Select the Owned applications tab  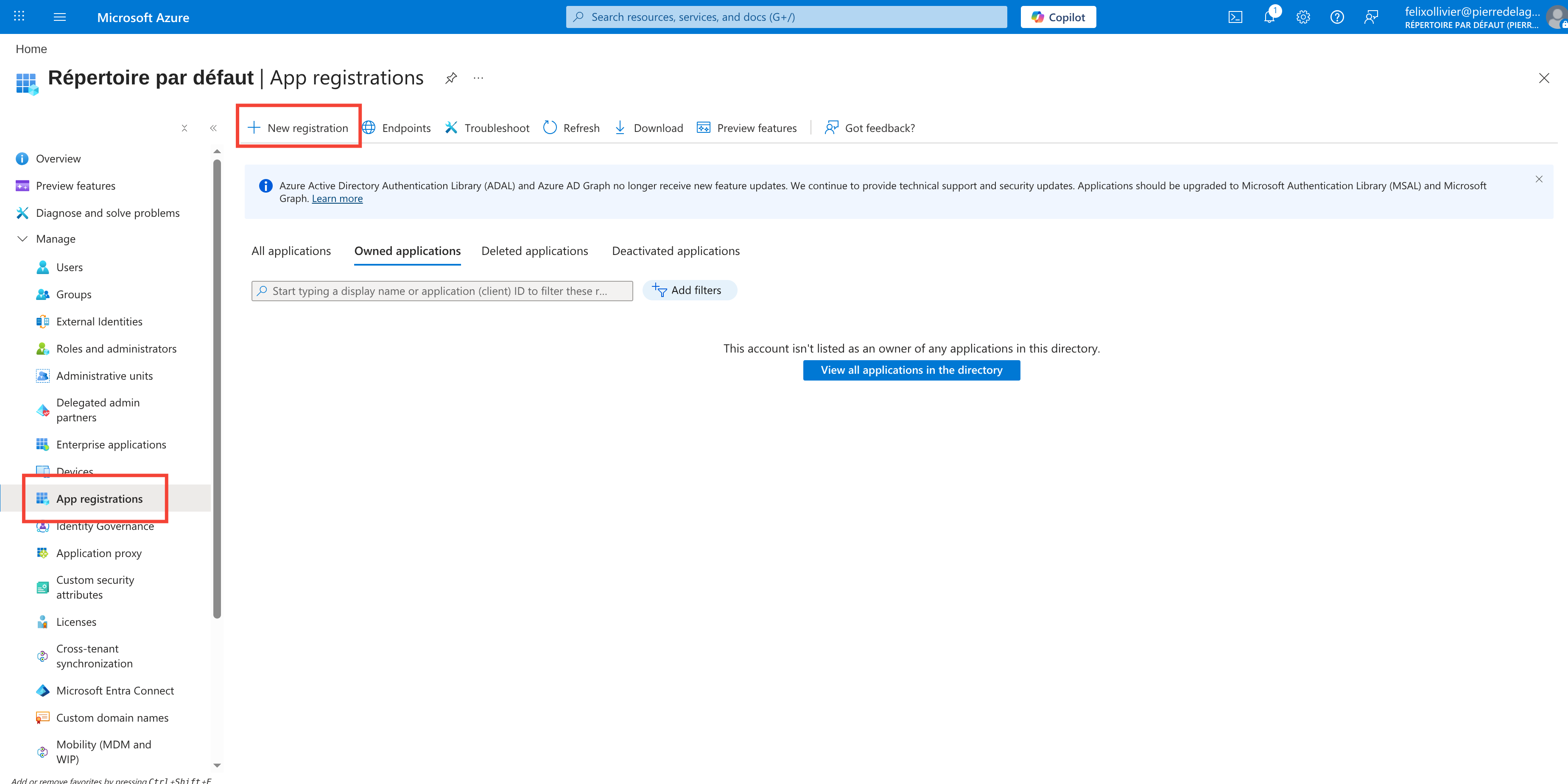pos(407,251)
